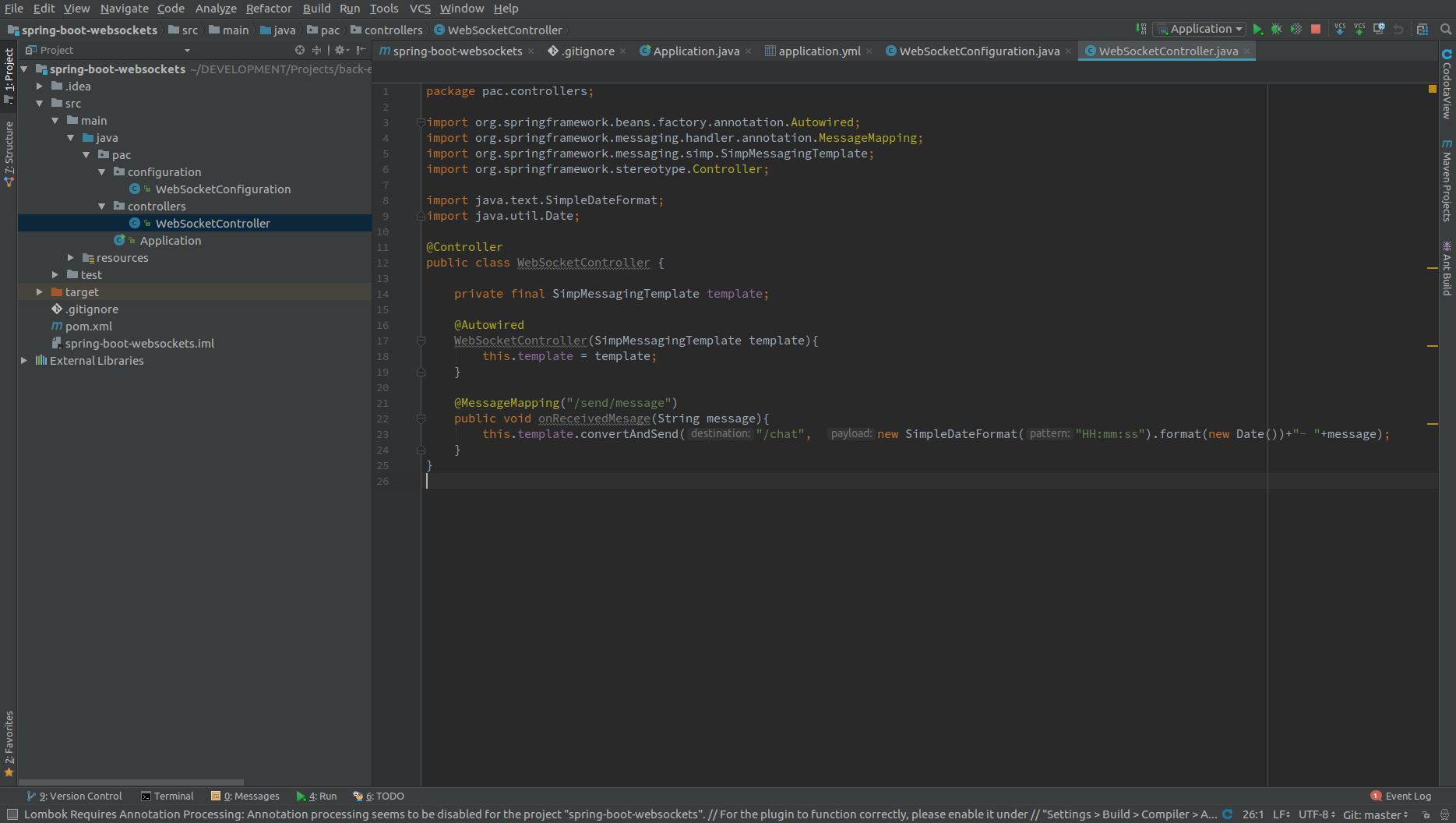Open Project Structure from the toolbar
This screenshot has height=823, width=1456.
point(1422,30)
